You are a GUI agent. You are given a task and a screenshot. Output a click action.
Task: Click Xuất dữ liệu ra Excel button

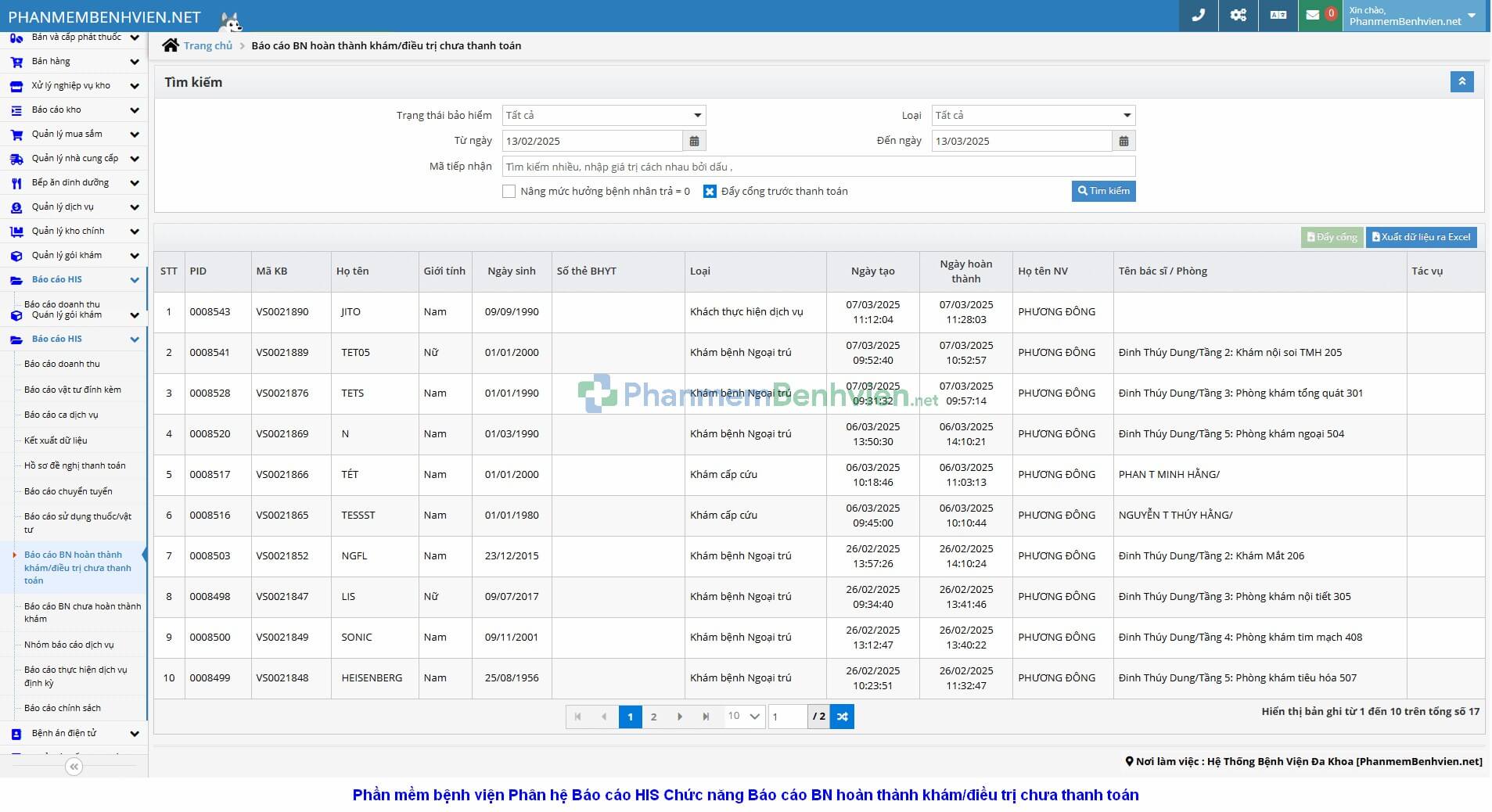point(1421,237)
